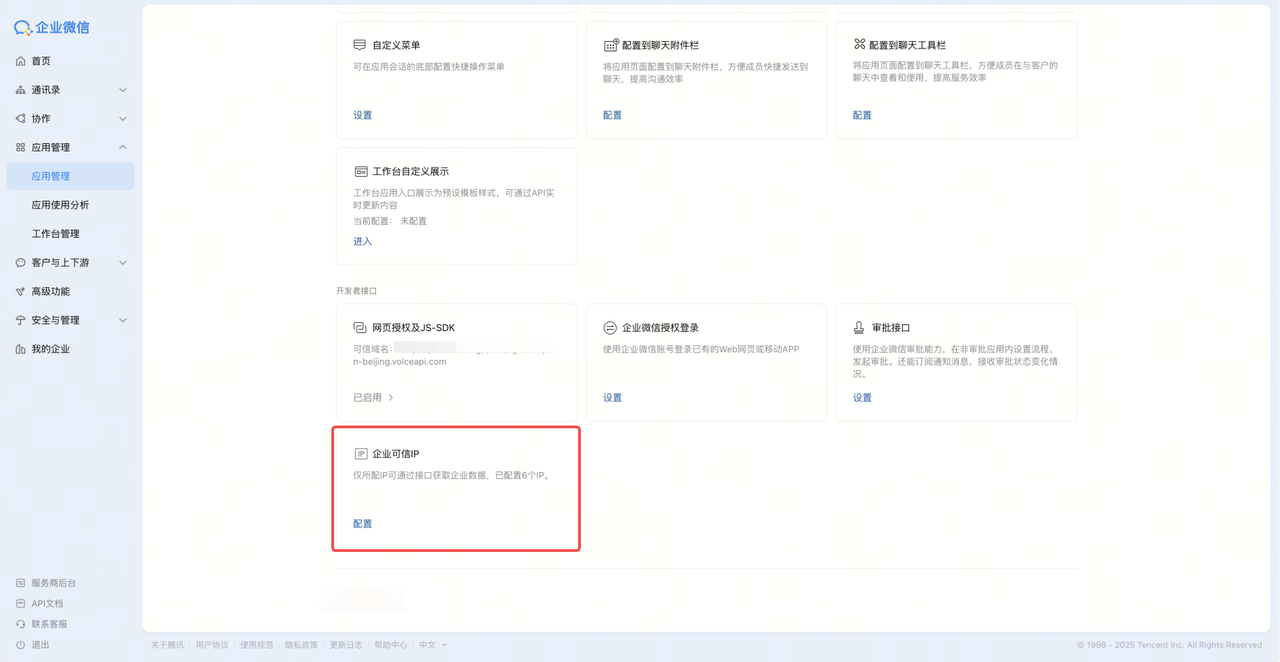Click 退出 to log out

(40, 645)
